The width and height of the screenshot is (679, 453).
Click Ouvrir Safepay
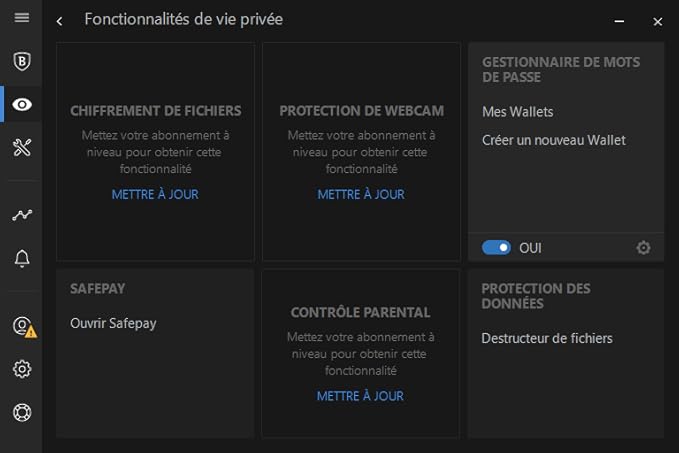click(113, 323)
